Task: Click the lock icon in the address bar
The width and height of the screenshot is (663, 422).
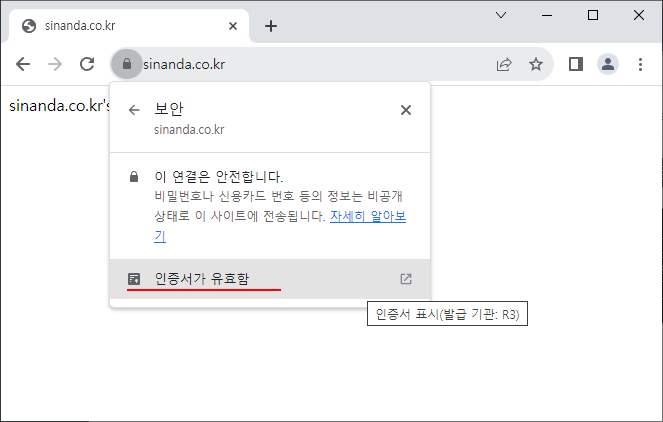Action: click(x=126, y=64)
